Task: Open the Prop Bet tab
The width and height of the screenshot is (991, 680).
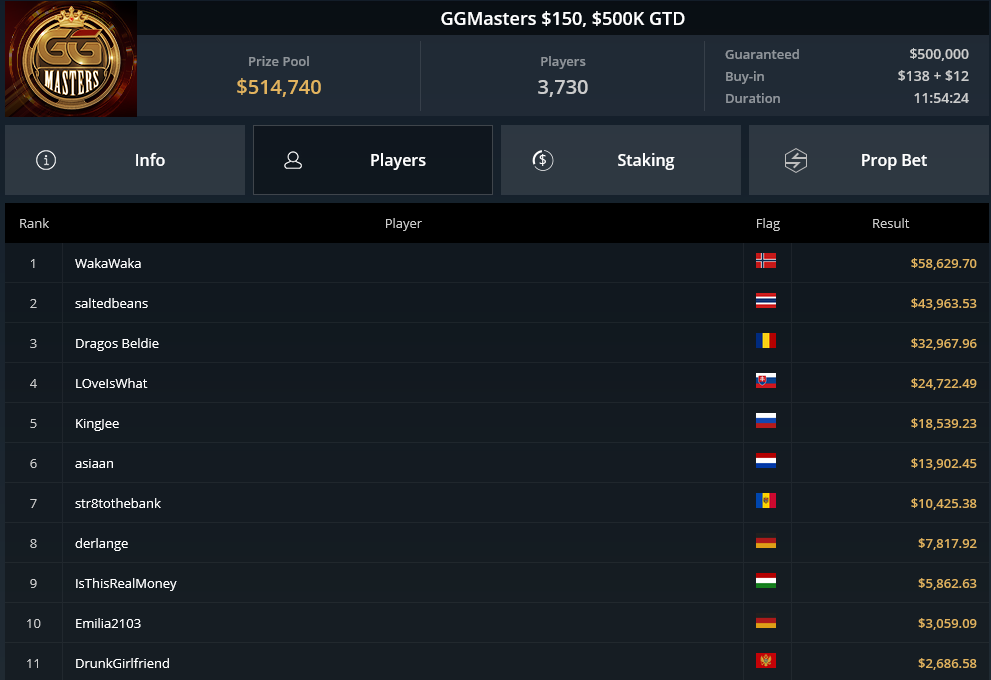Action: tap(869, 160)
